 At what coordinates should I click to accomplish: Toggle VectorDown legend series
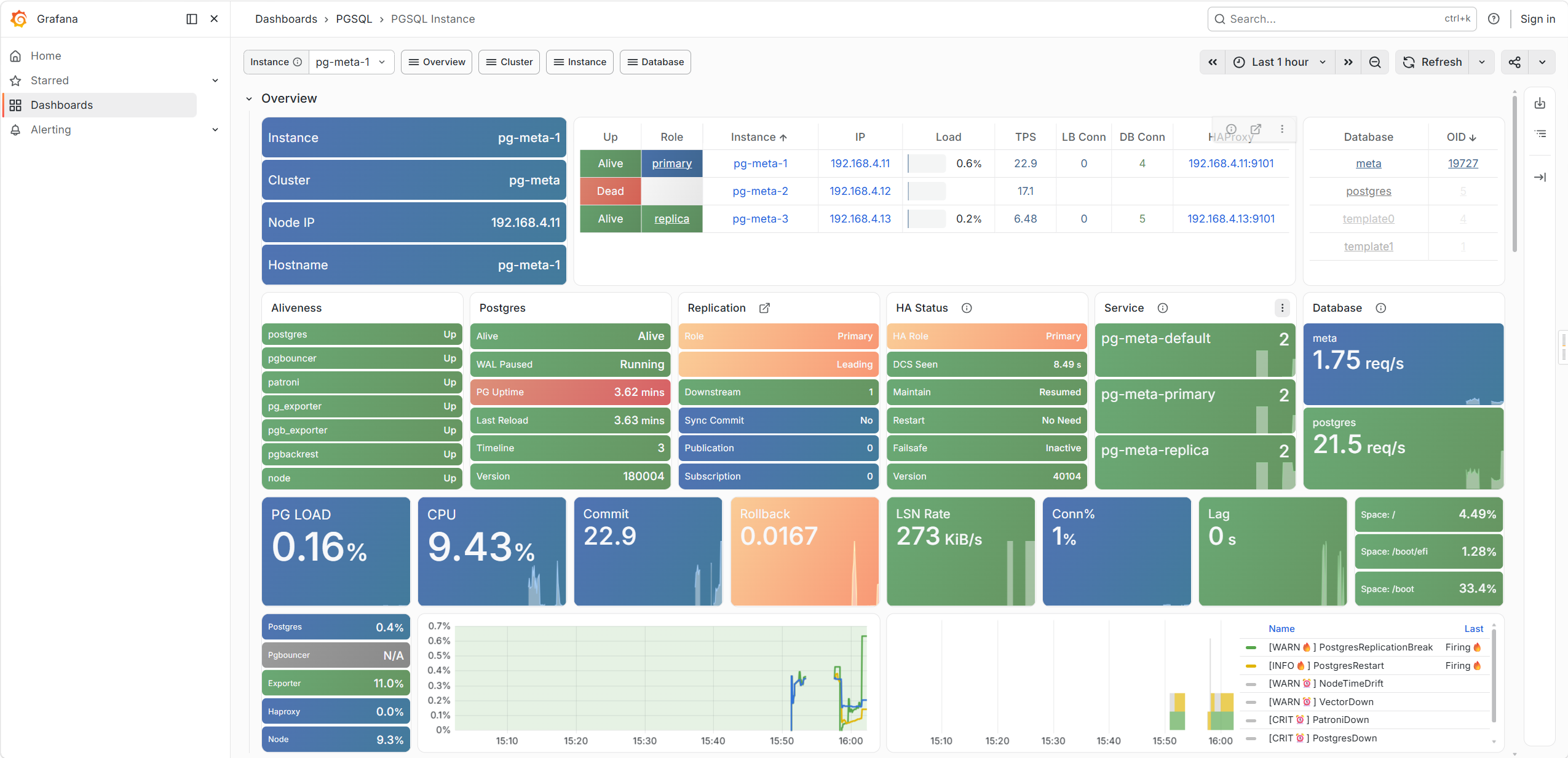coord(1321,702)
